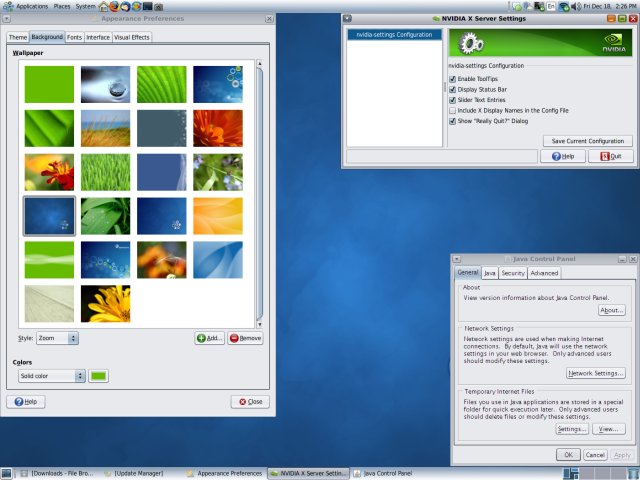Click the display monitor tray icon
This screenshot has height=480, width=640.
(x=539, y=6)
